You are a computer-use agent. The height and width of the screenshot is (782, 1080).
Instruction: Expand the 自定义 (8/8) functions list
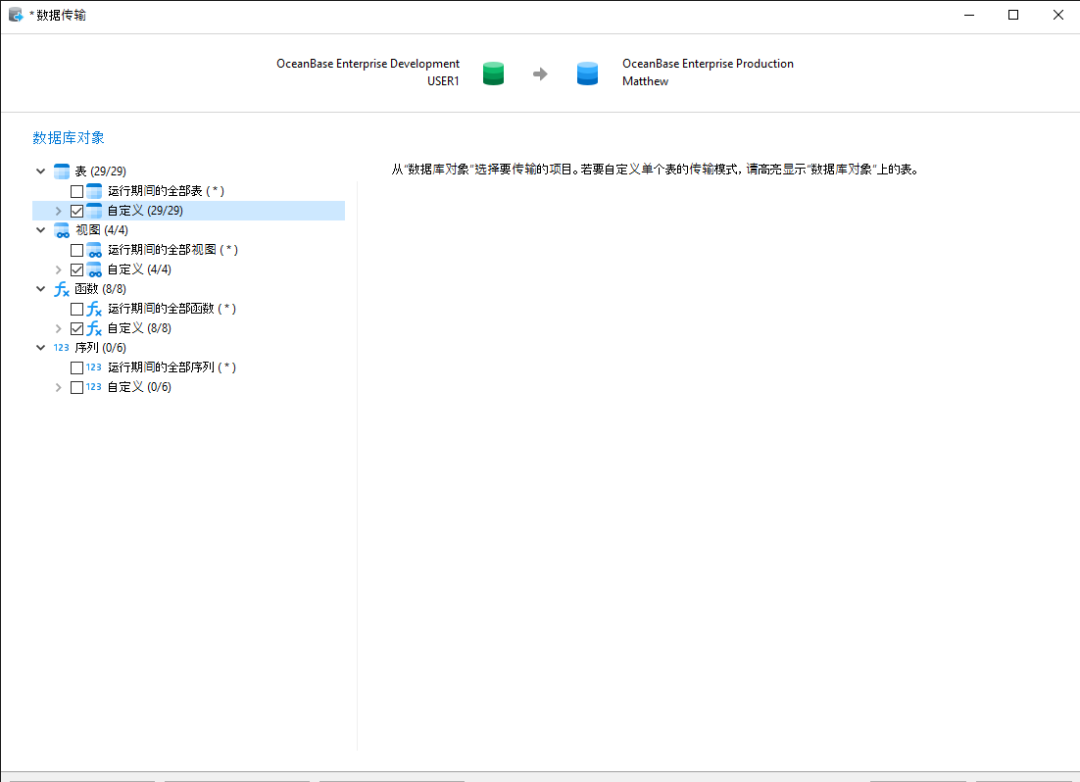[59, 329]
